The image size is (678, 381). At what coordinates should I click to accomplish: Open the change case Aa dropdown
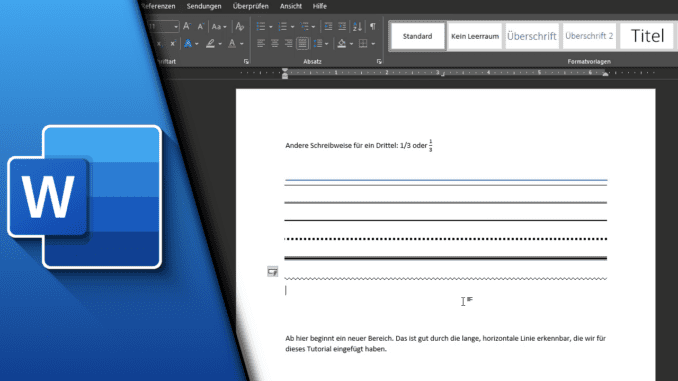pyautogui.click(x=219, y=26)
